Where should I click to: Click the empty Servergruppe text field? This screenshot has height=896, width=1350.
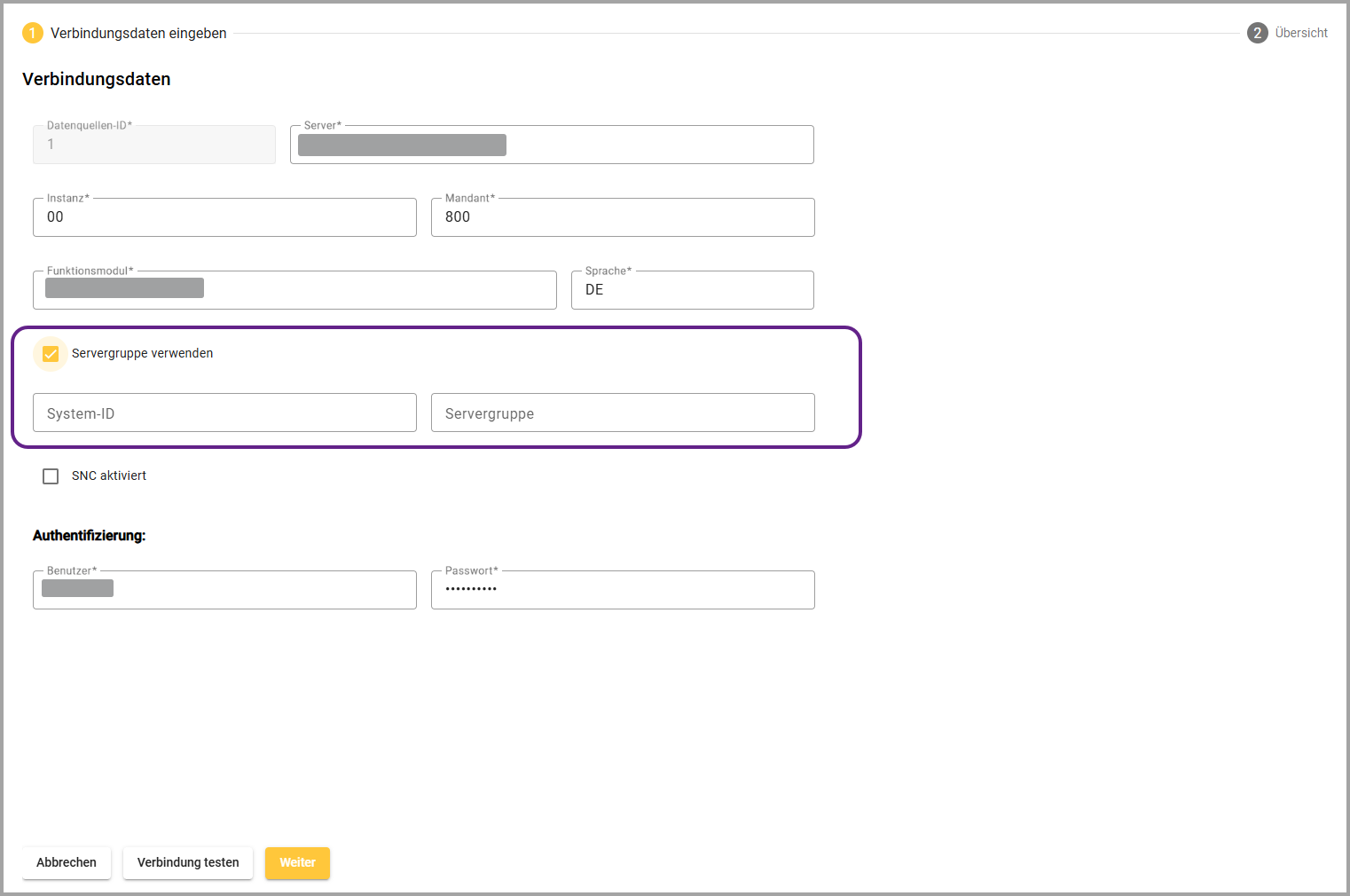[623, 413]
